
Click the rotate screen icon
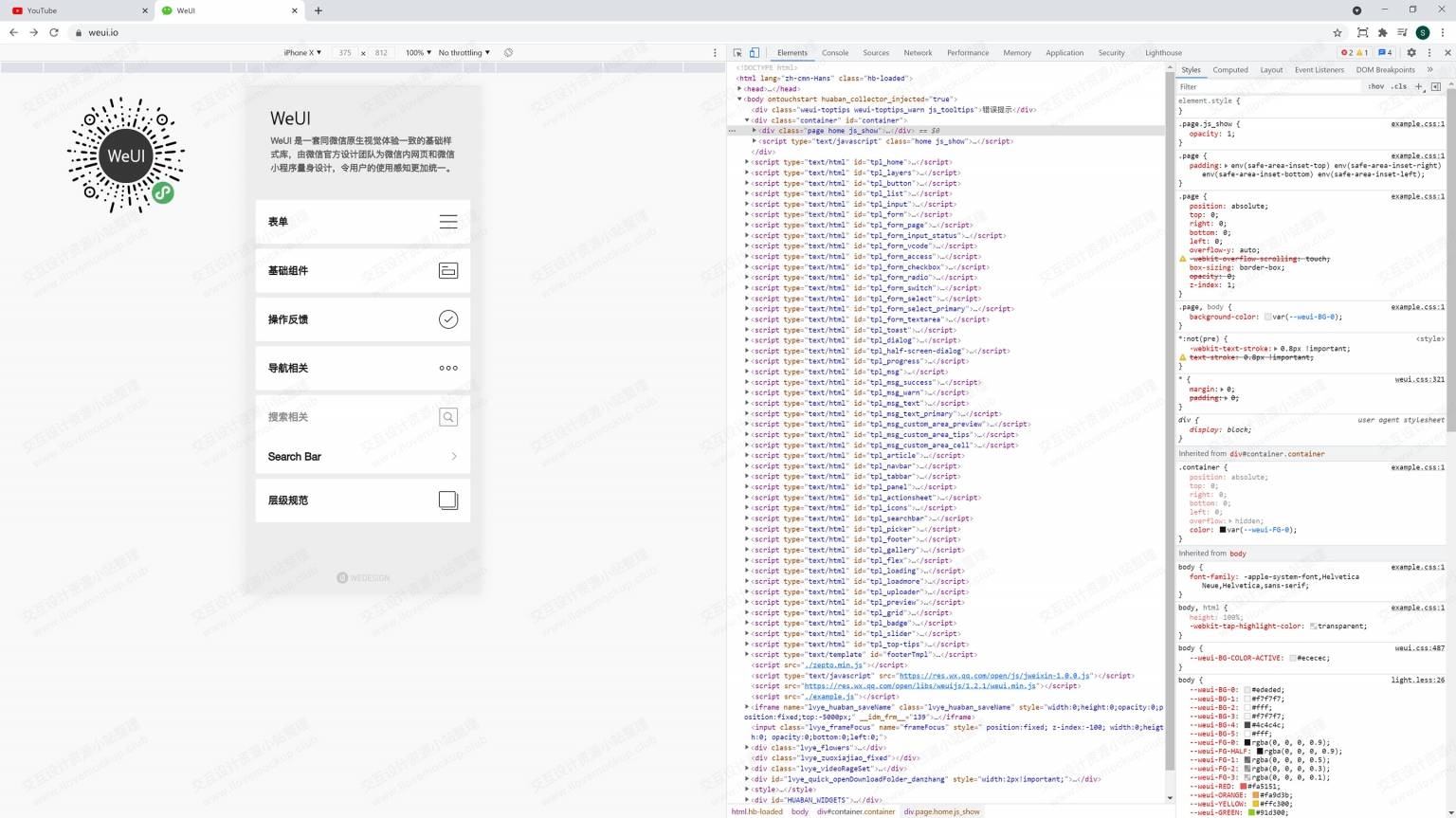click(x=508, y=53)
